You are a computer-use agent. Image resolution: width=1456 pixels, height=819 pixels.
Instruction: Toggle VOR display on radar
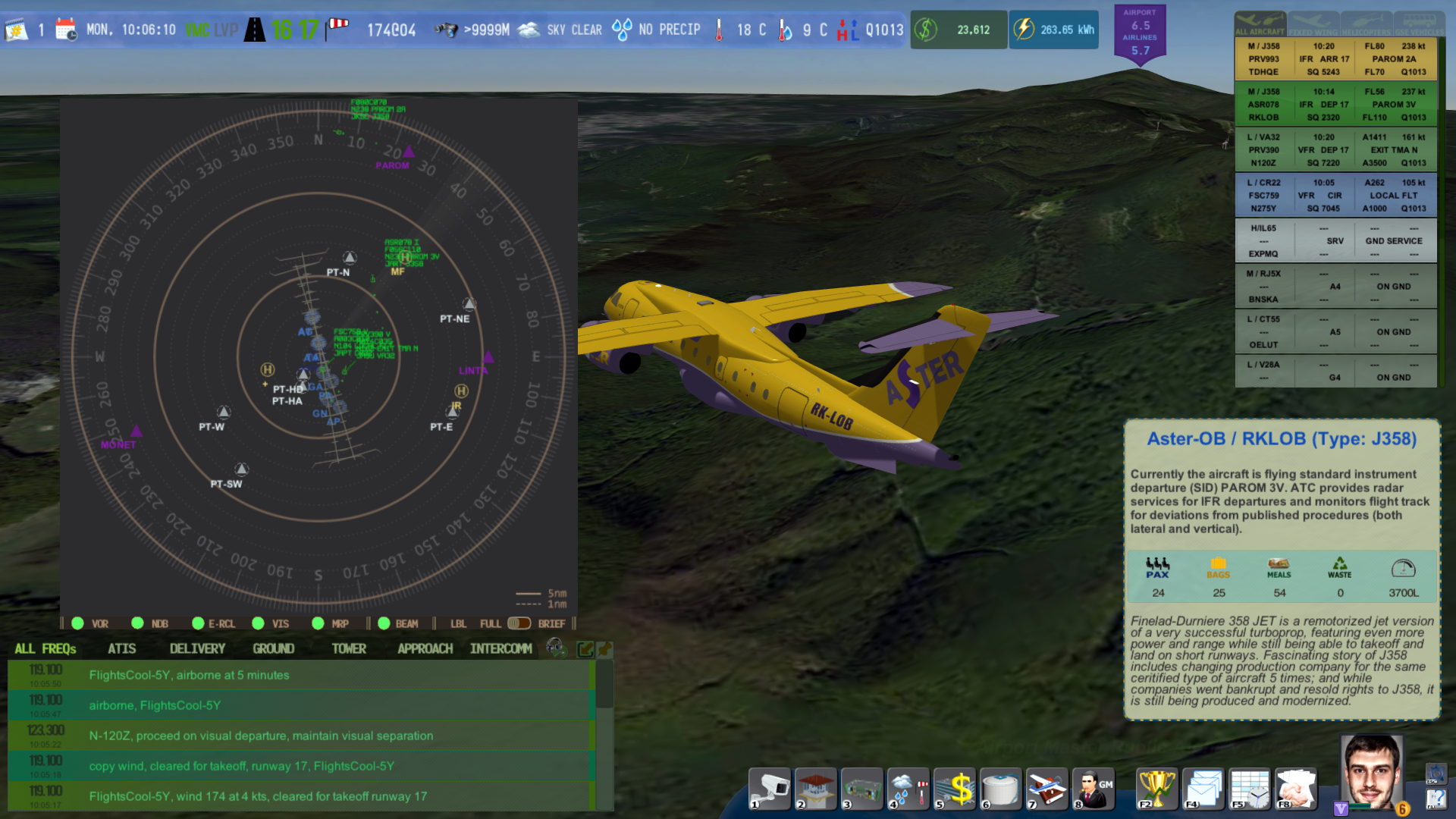[x=78, y=623]
